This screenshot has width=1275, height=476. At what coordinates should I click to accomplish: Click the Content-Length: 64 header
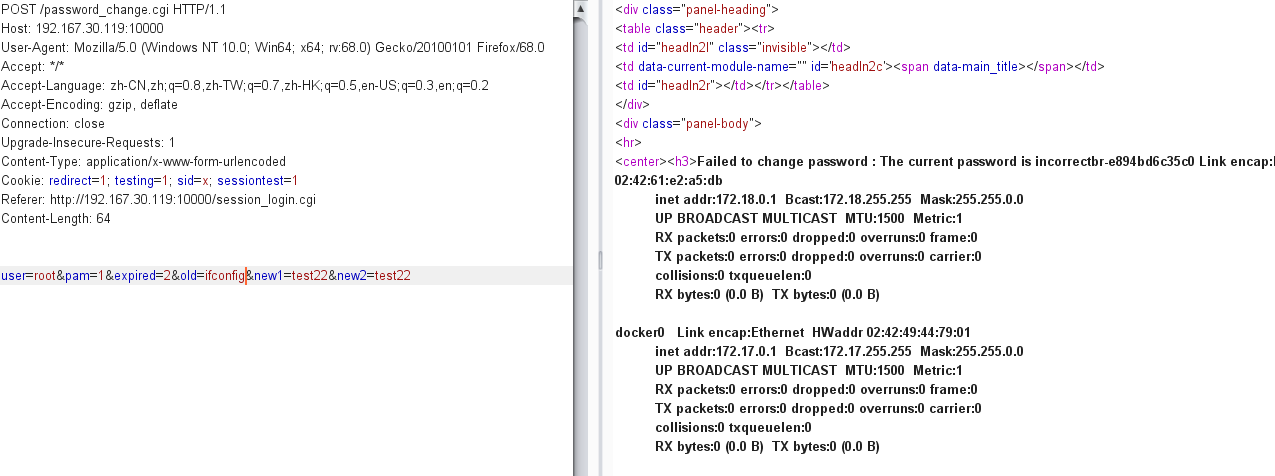(x=56, y=218)
